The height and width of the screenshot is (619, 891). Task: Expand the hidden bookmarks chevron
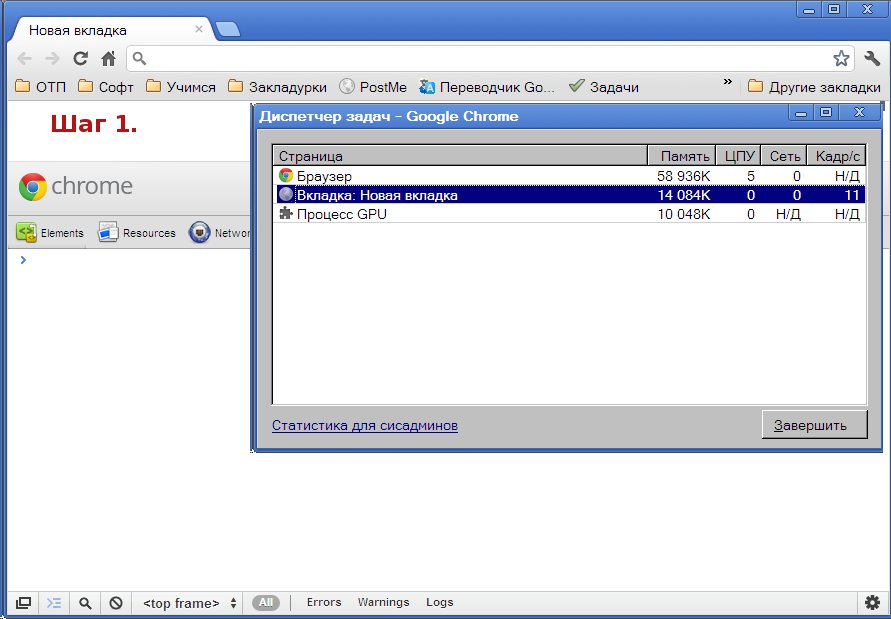click(x=727, y=82)
